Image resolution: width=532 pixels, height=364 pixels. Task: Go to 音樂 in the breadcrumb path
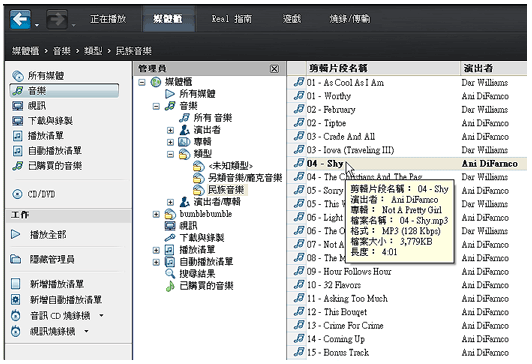pyautogui.click(x=62, y=51)
